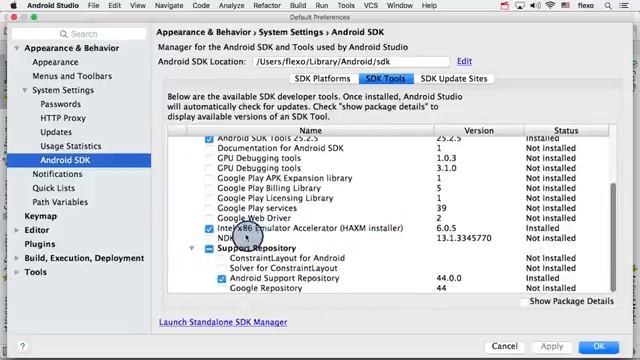Click the US flag input source icon

click(565, 5)
